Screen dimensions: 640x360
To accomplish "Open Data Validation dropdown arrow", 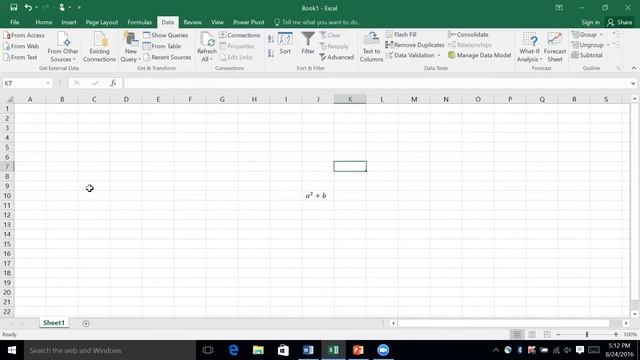I will (x=439, y=55).
